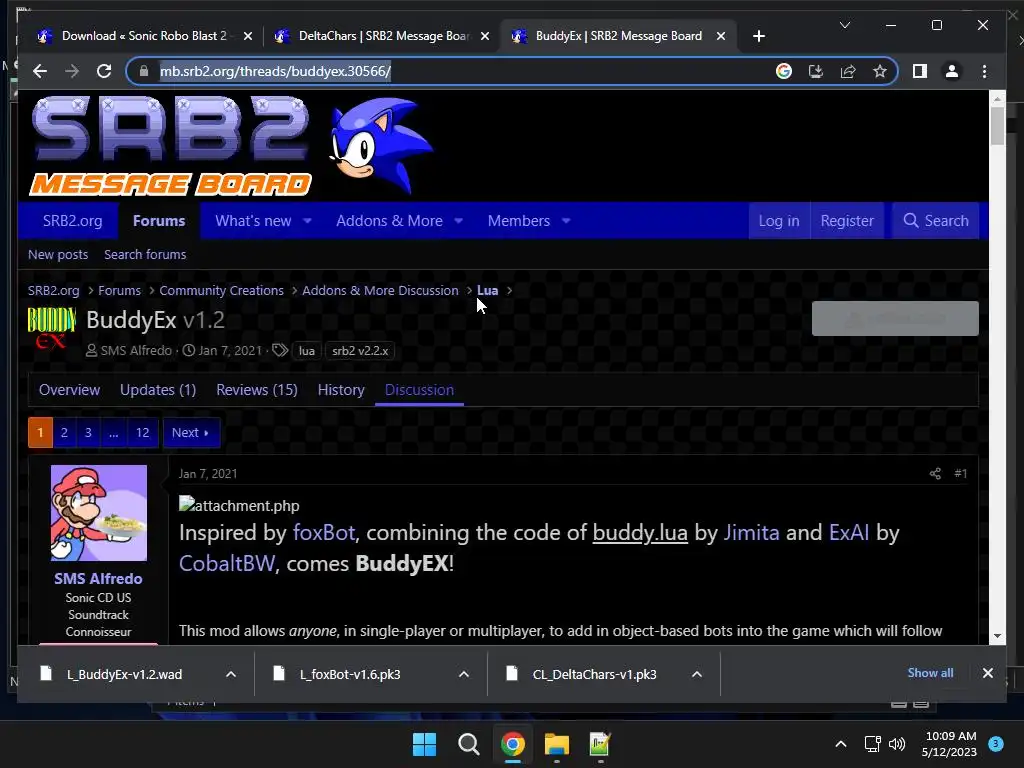This screenshot has height=768, width=1024.
Task: Open Windows taskbar search
Action: coord(468,744)
